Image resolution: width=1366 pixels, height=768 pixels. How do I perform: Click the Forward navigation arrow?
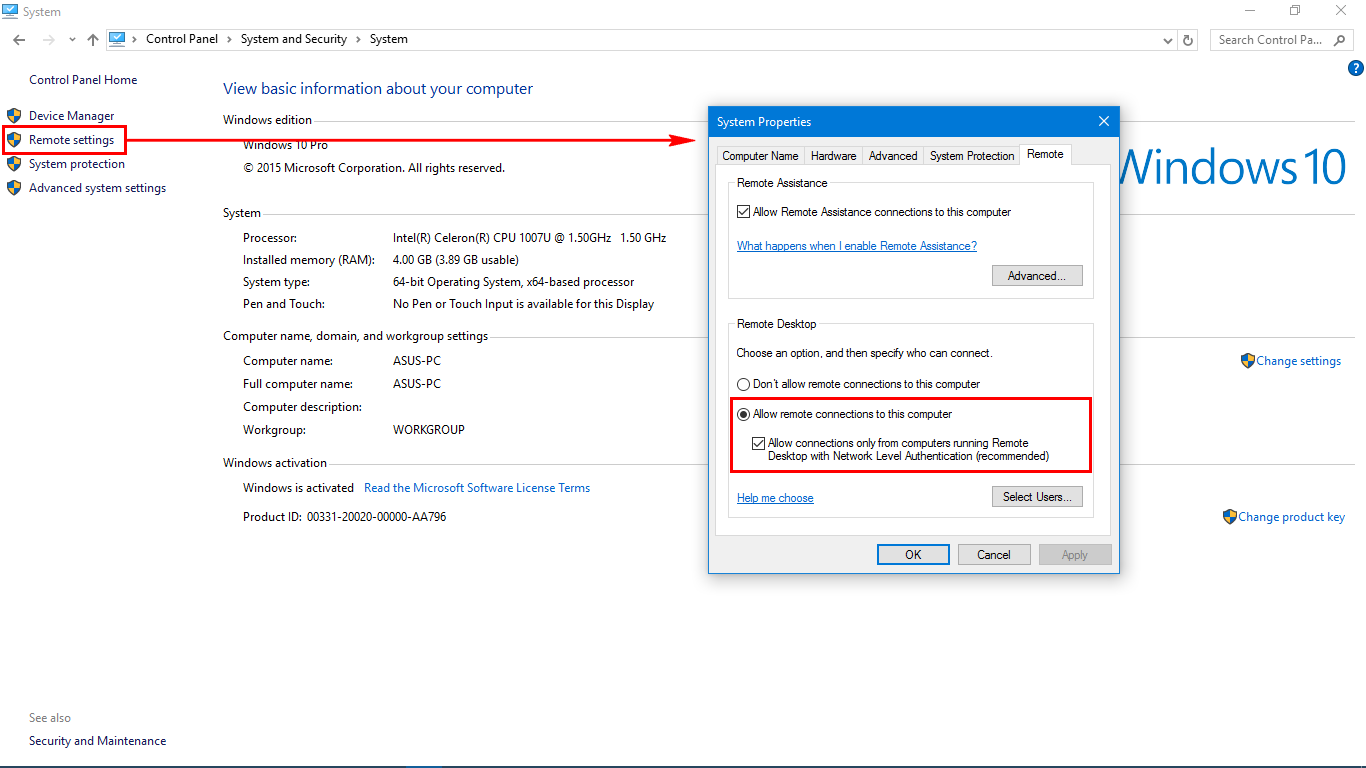[48, 40]
